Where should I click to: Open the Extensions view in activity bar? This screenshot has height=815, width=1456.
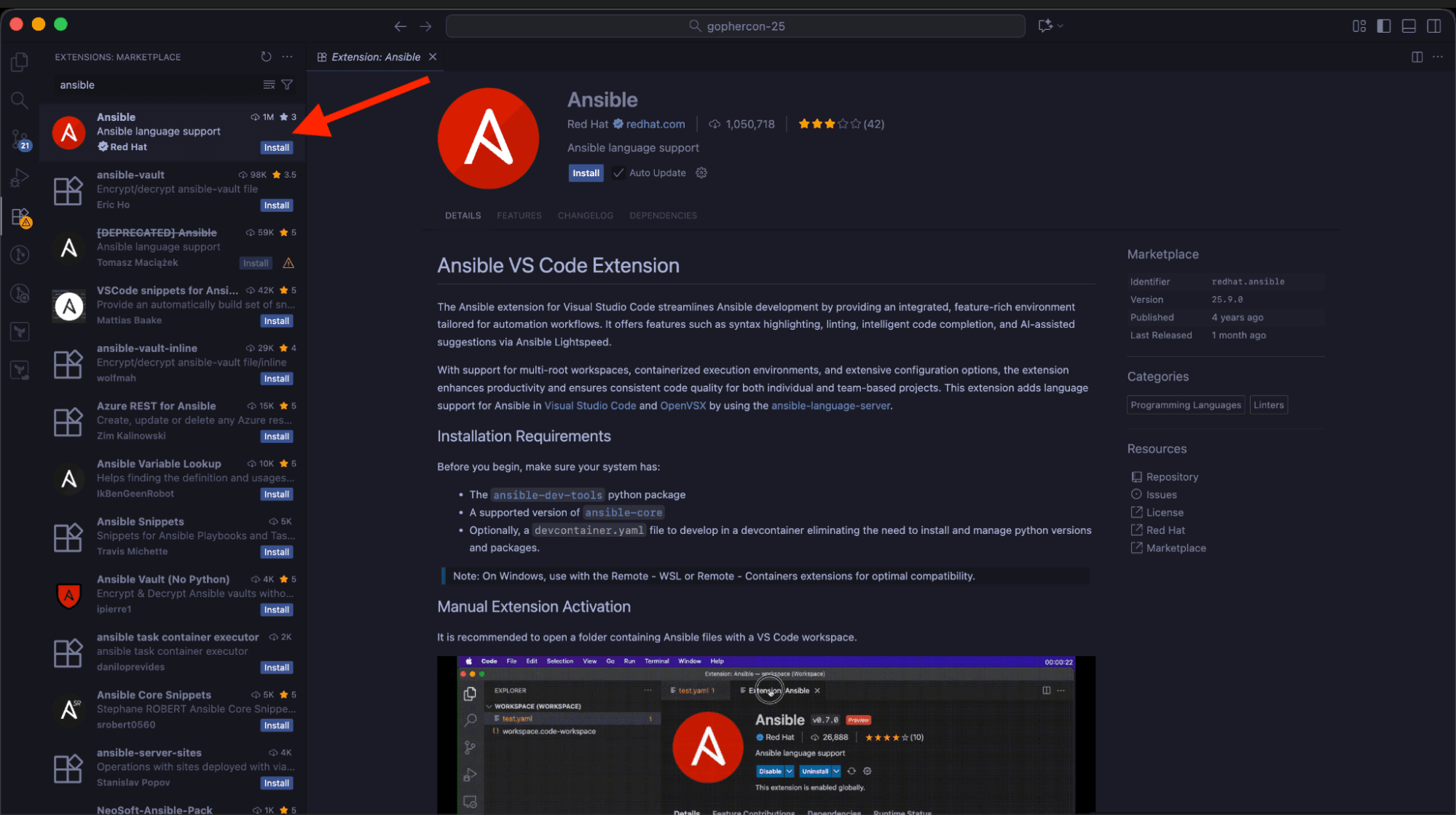tap(20, 216)
